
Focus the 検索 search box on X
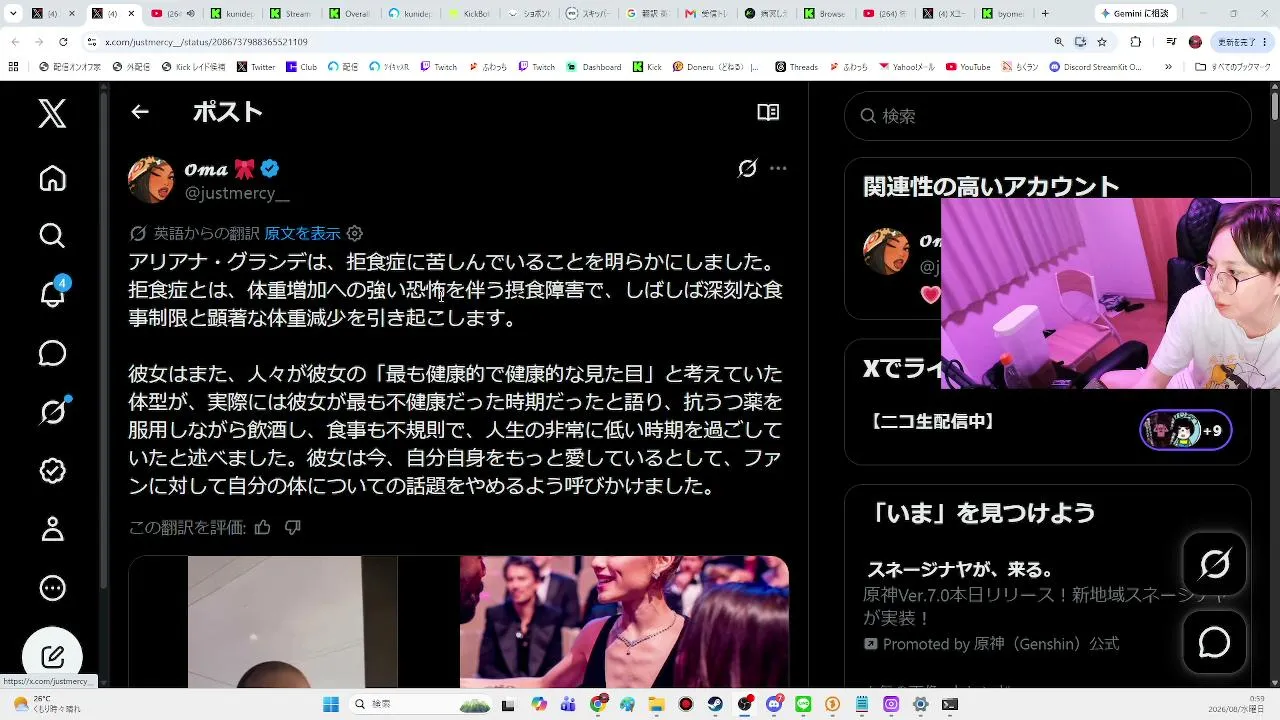1047,116
